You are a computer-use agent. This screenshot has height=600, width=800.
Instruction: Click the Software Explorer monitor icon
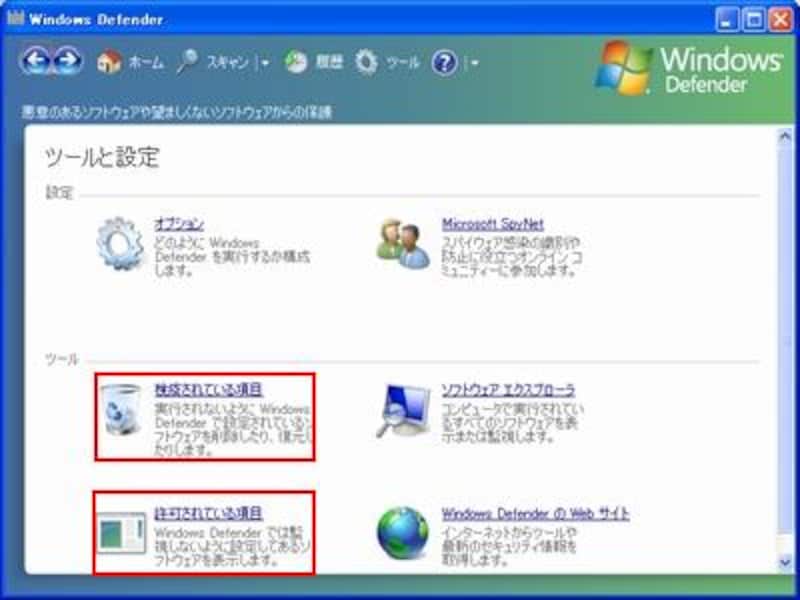click(404, 410)
